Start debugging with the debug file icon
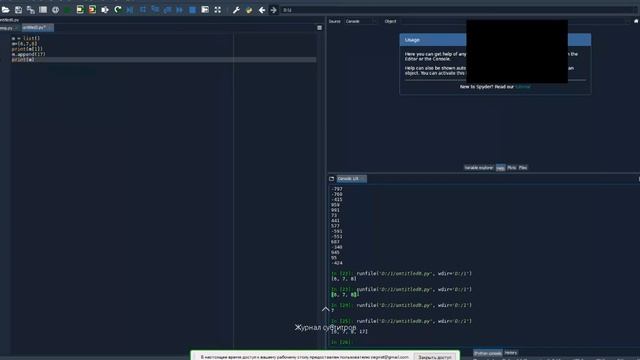The height and width of the screenshot is (360, 640). click(130, 9)
